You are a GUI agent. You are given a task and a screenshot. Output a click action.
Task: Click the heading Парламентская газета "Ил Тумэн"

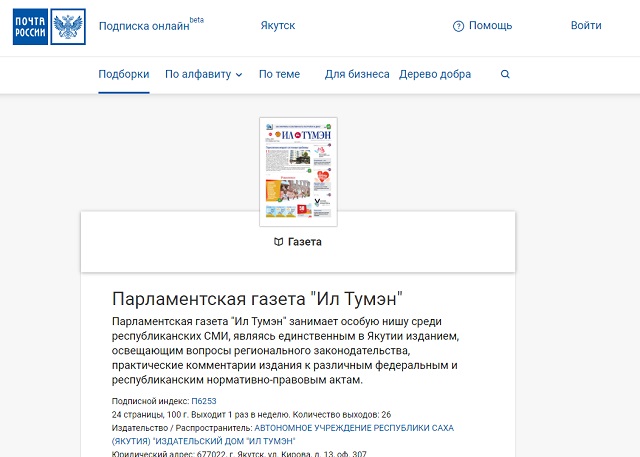(x=258, y=299)
